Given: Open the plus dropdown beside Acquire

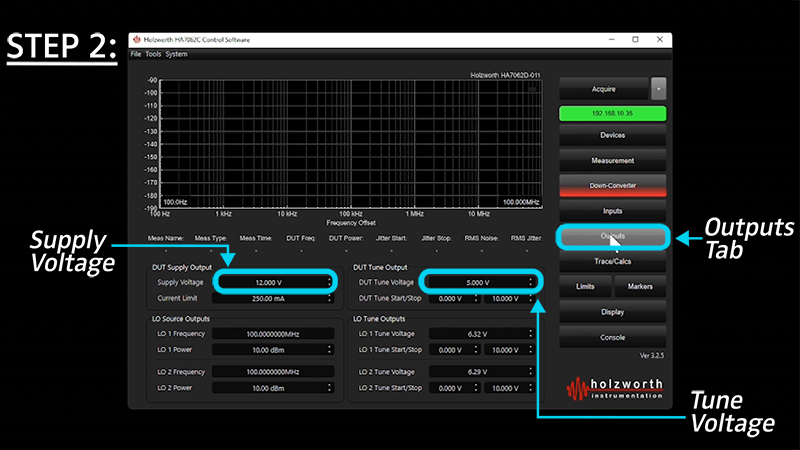Looking at the screenshot, I should tap(658, 89).
